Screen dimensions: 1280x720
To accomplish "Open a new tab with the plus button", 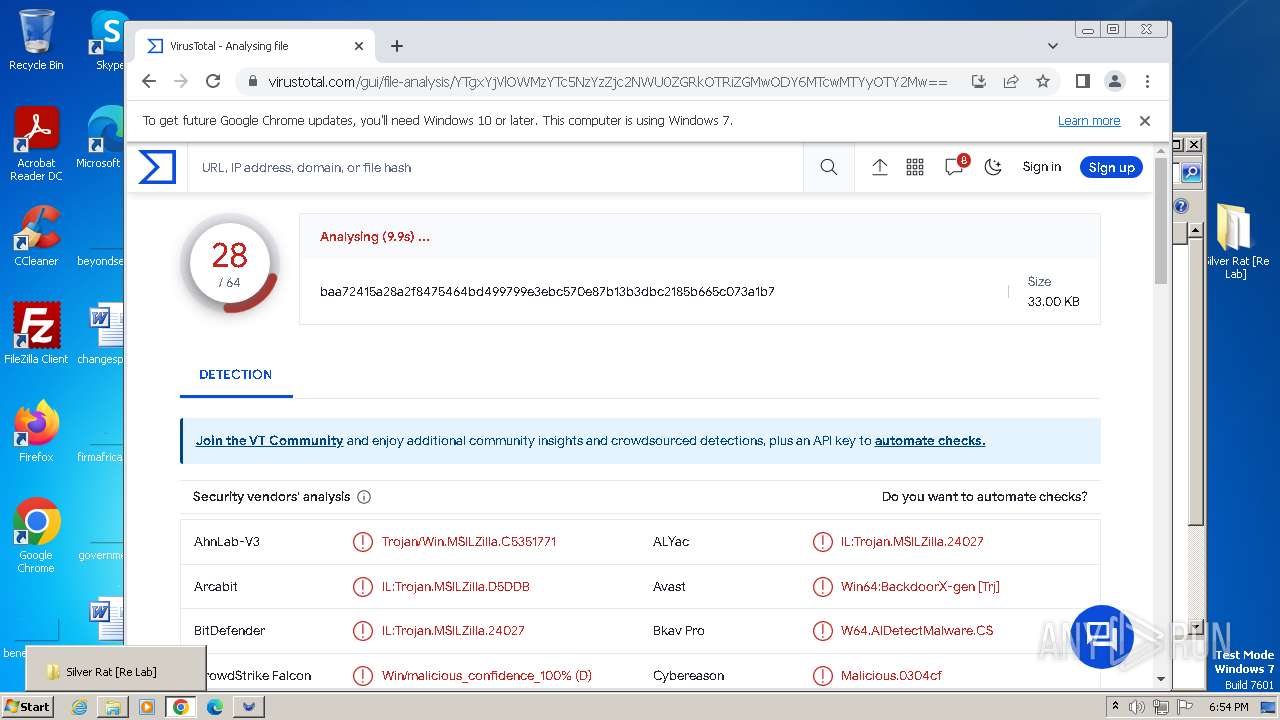I will [x=397, y=46].
